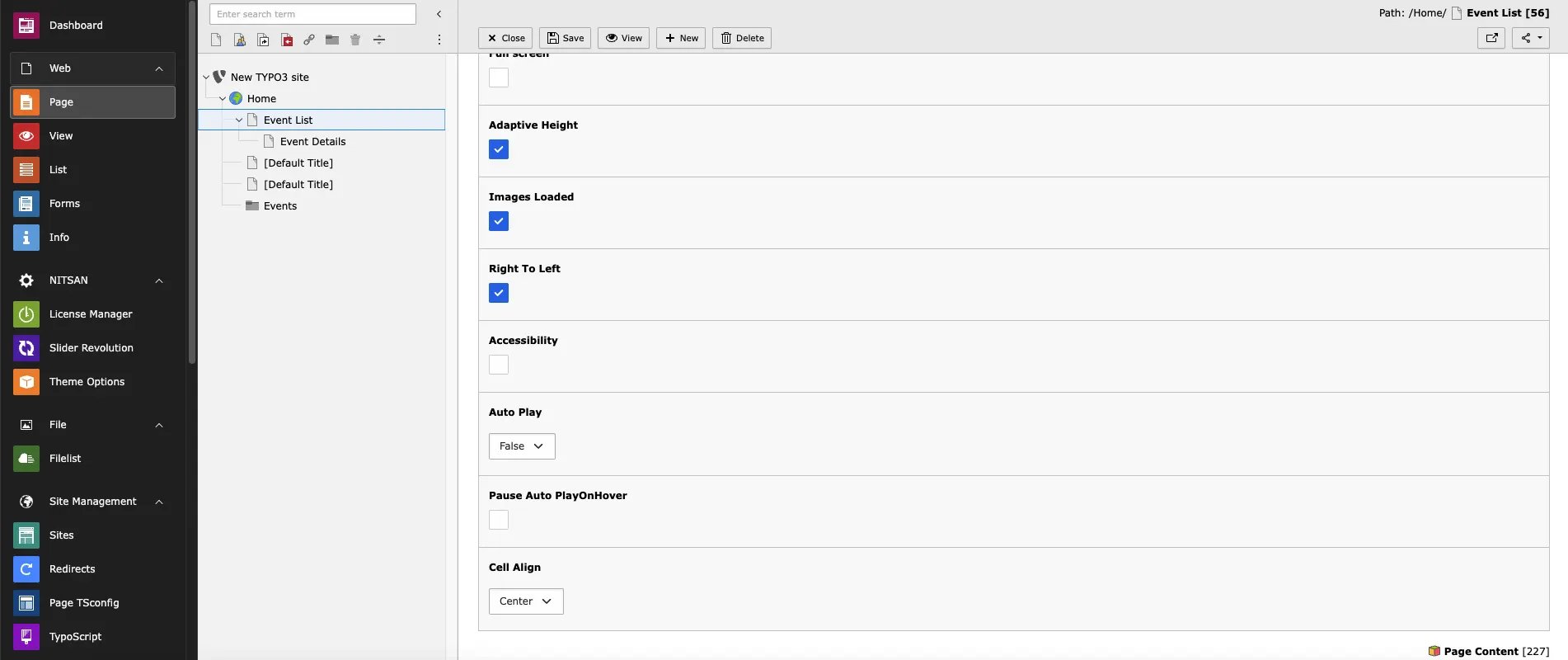Click the recycler trash icon in tree toolbar
Screen dimensions: 1568x660
pyautogui.click(x=355, y=40)
